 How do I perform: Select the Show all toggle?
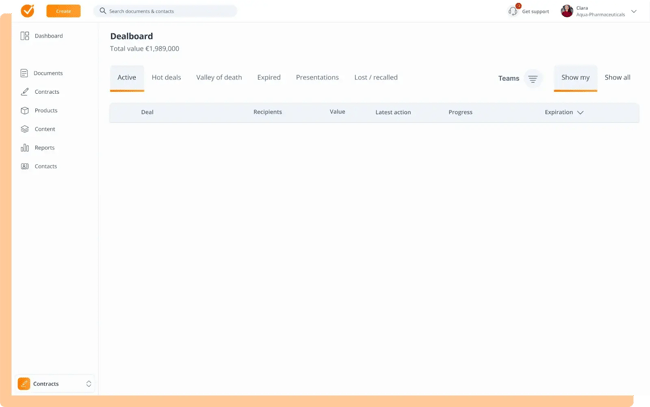pyautogui.click(x=617, y=78)
